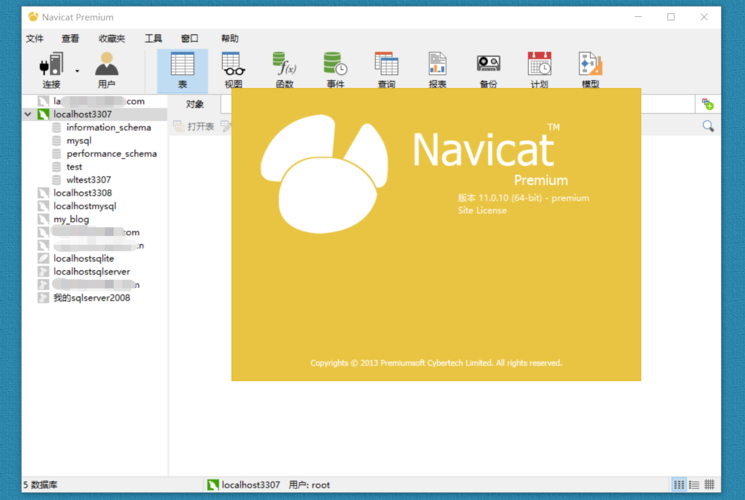Select the test database
The image size is (745, 500).
pos(74,167)
